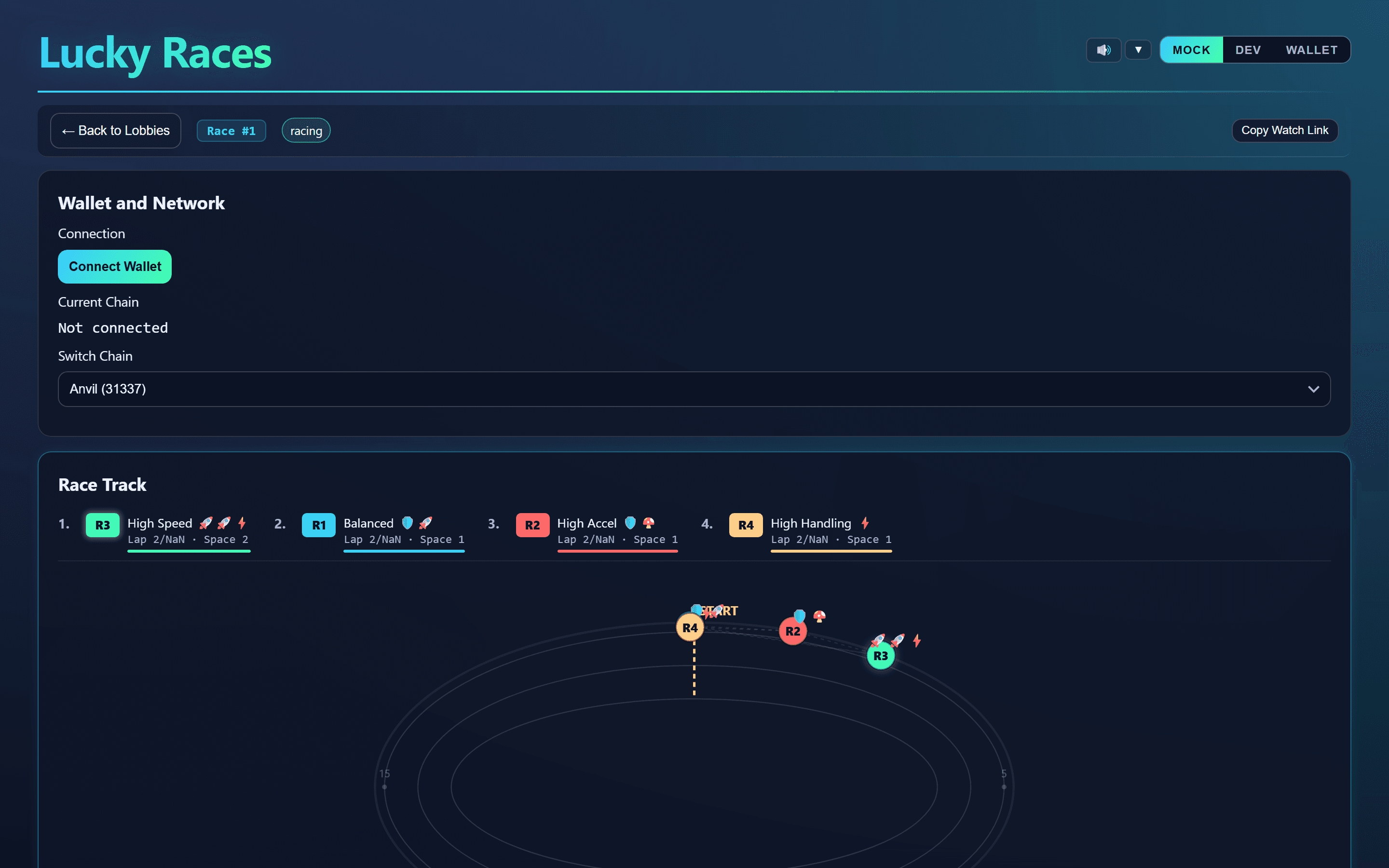Connect the wallet
This screenshot has height=868, width=1389.
click(x=115, y=266)
